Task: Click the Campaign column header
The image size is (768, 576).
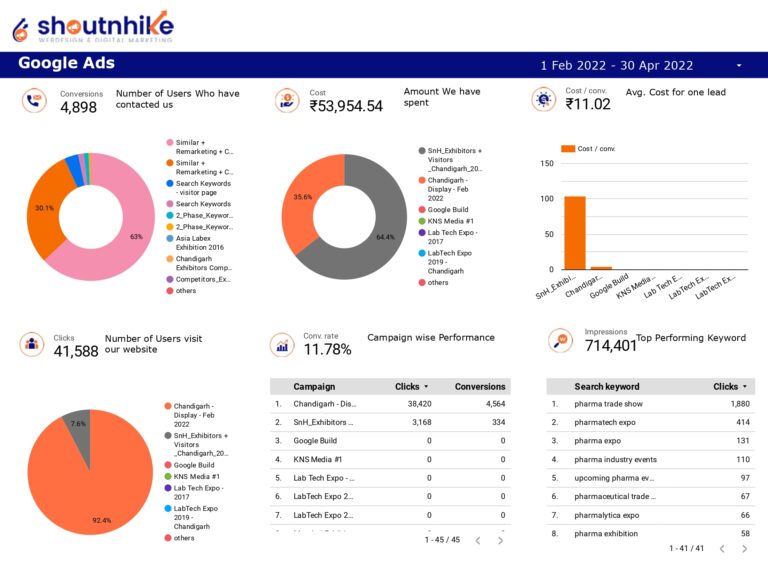Action: 314,386
